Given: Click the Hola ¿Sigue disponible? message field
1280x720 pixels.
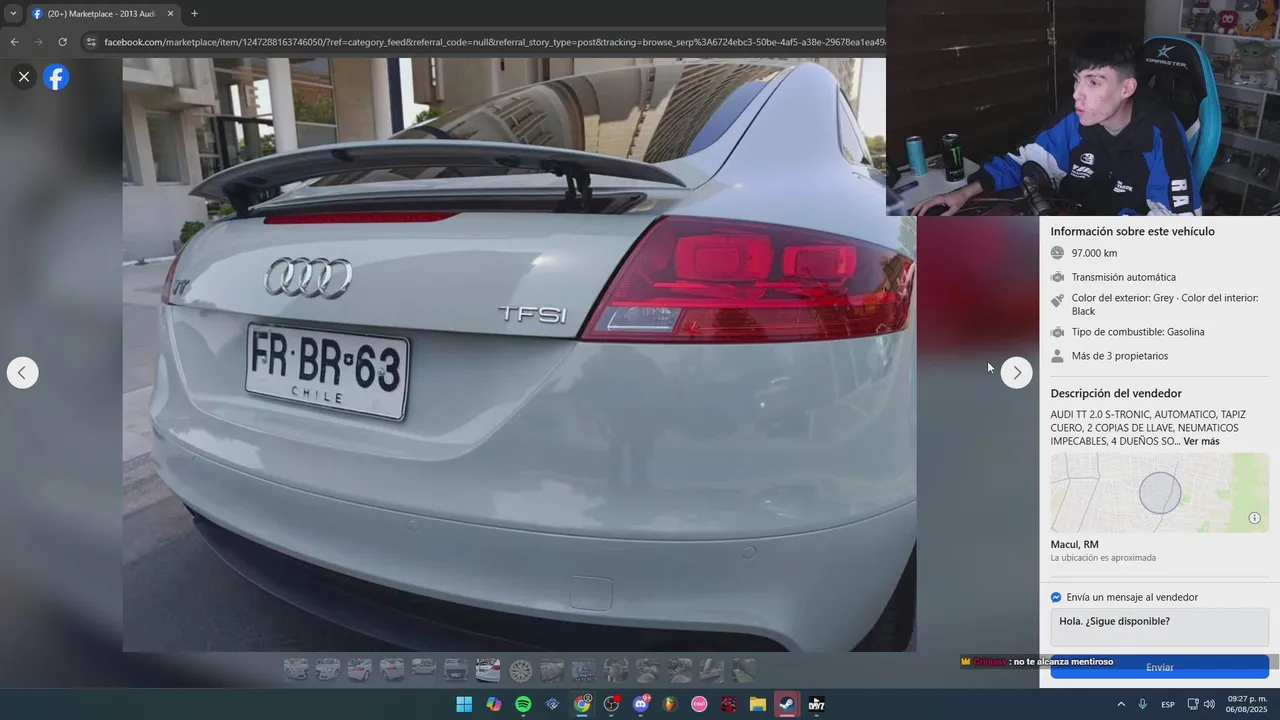Looking at the screenshot, I should (x=1159, y=628).
